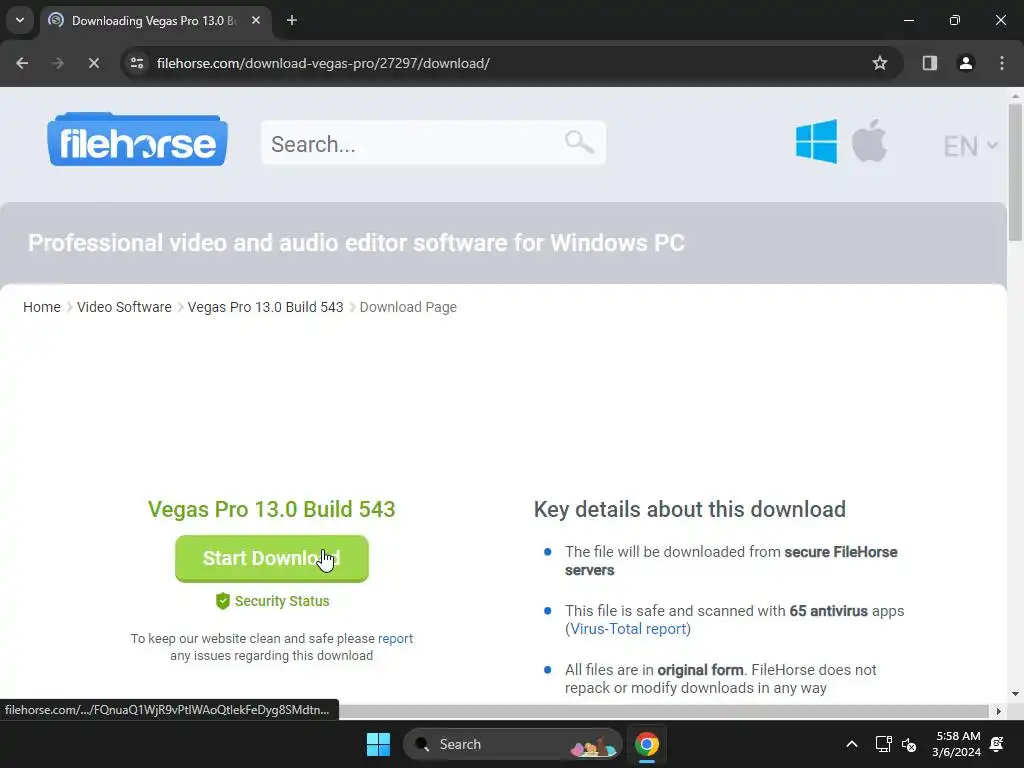Bookmark this page with star icon
1024x768 pixels.
[x=880, y=63]
